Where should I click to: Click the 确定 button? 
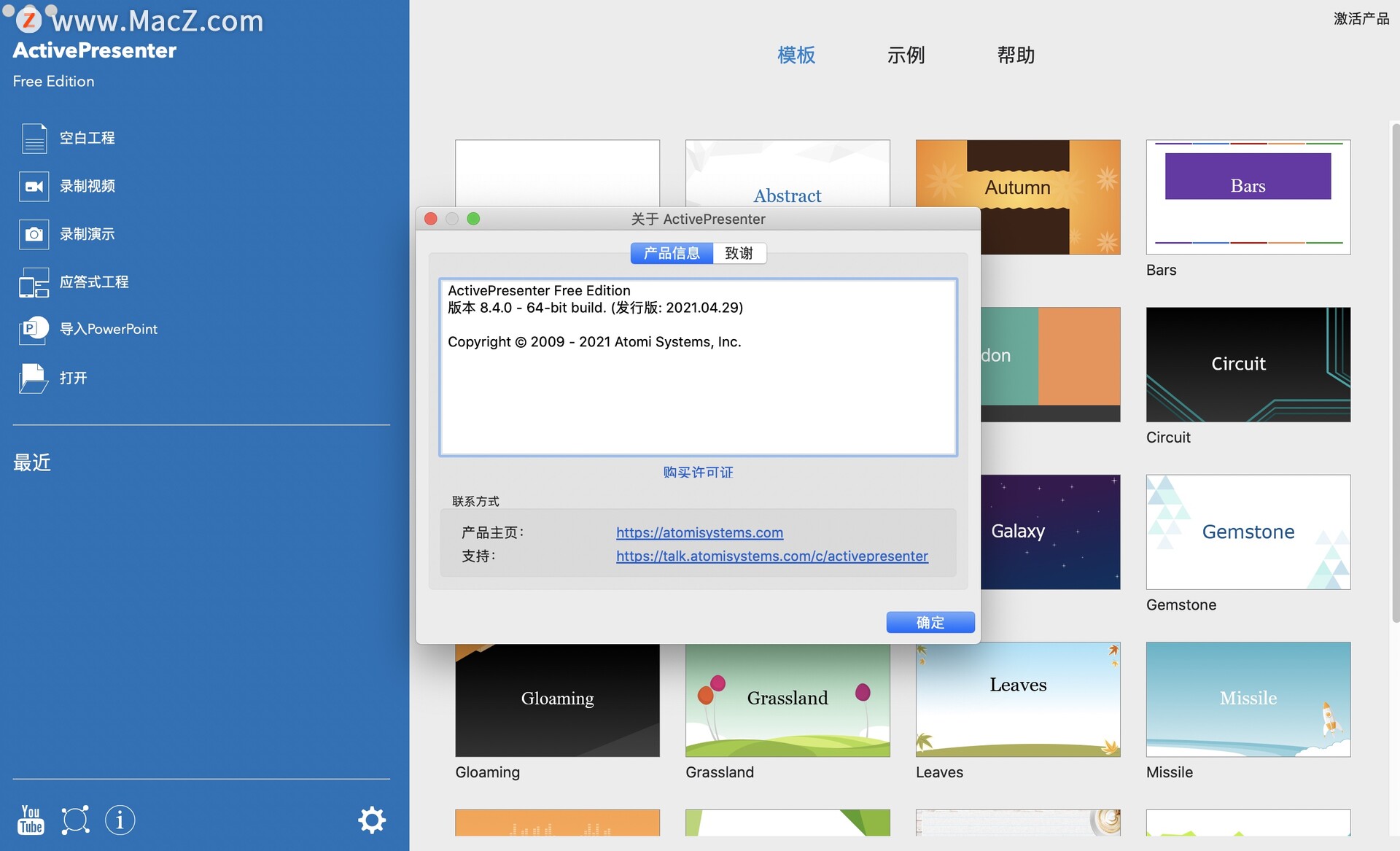pyautogui.click(x=930, y=622)
